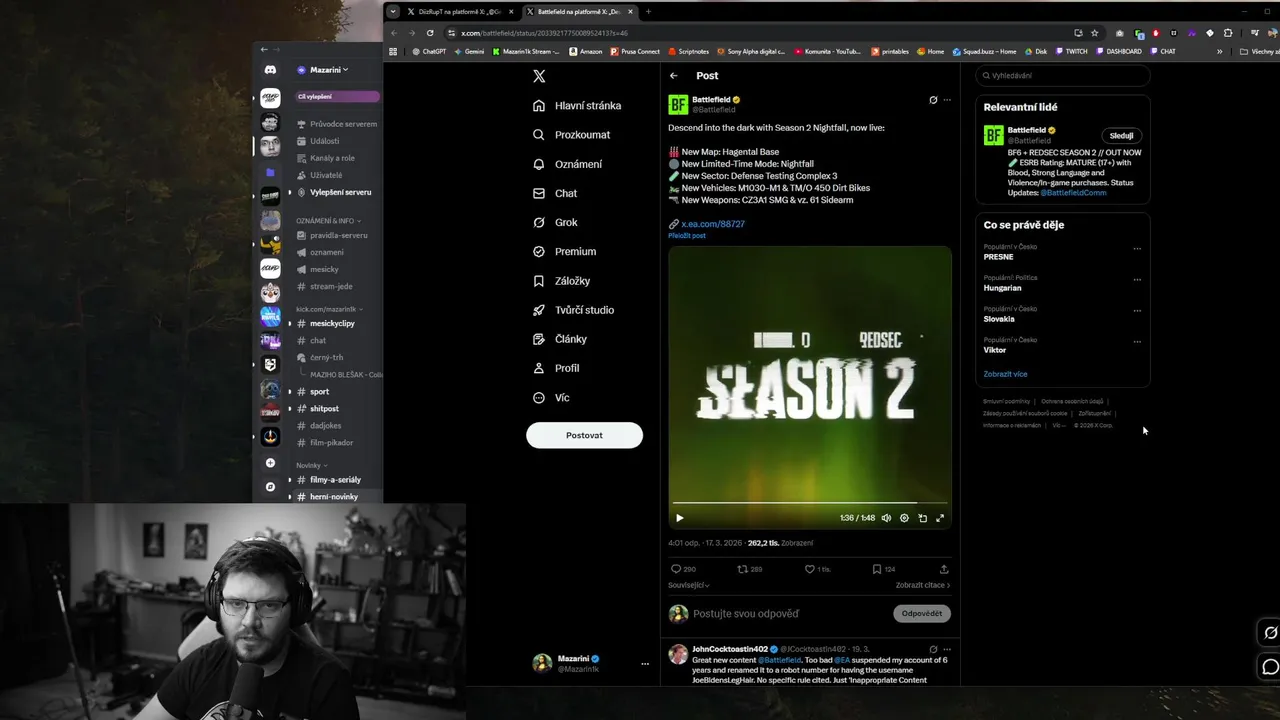Open Články in the X sidebar
Viewport: 1280px width, 720px height.
(560, 339)
